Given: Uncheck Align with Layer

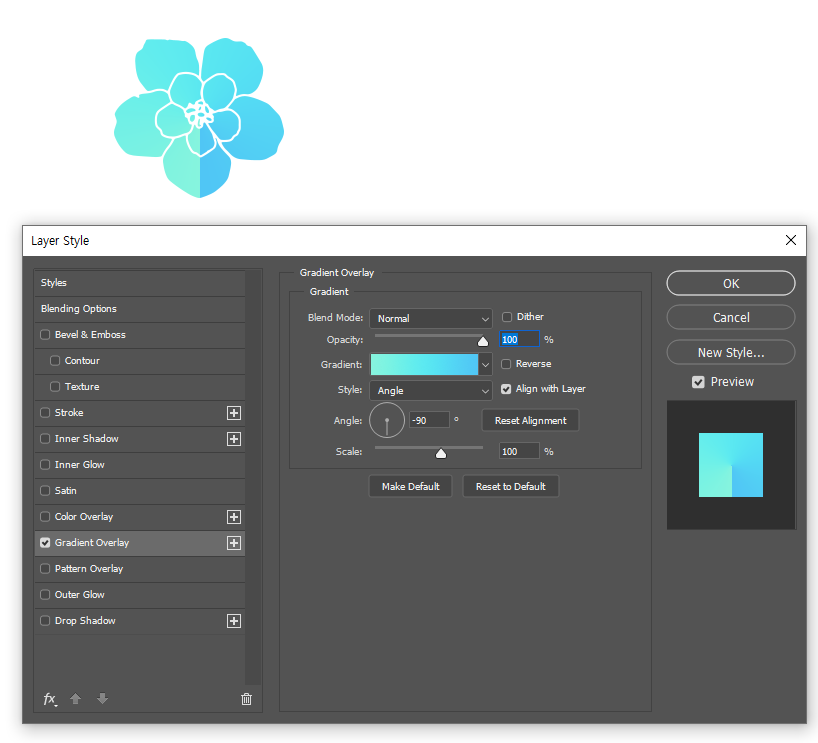Looking at the screenshot, I should (506, 389).
